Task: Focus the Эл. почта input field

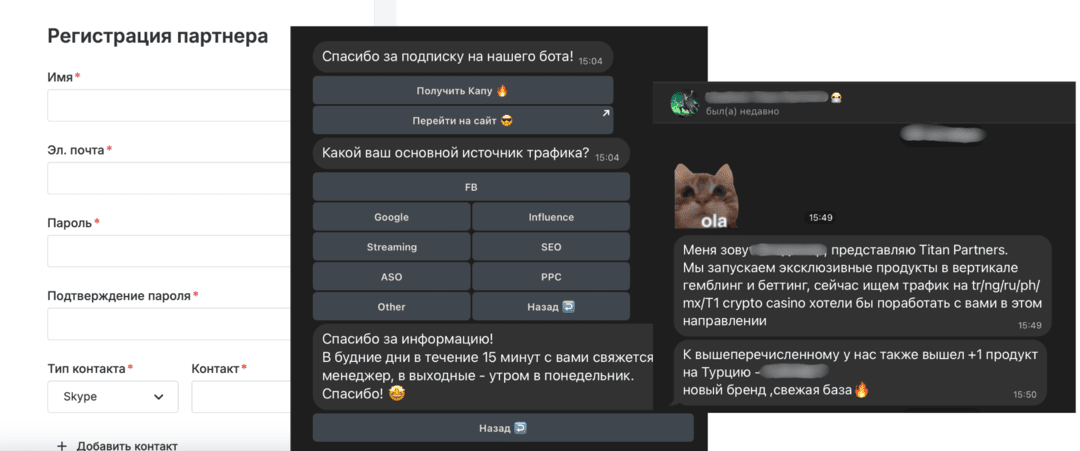Action: pyautogui.click(x=169, y=178)
